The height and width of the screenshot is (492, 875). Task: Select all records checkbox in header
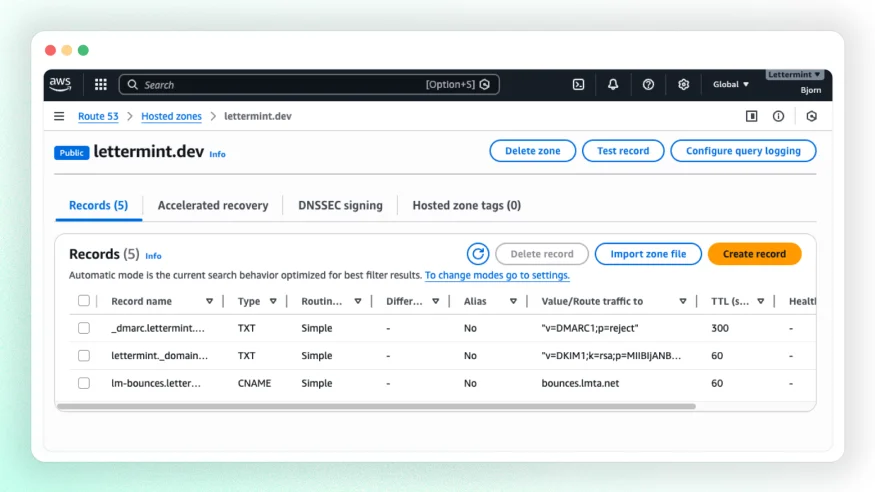click(84, 301)
